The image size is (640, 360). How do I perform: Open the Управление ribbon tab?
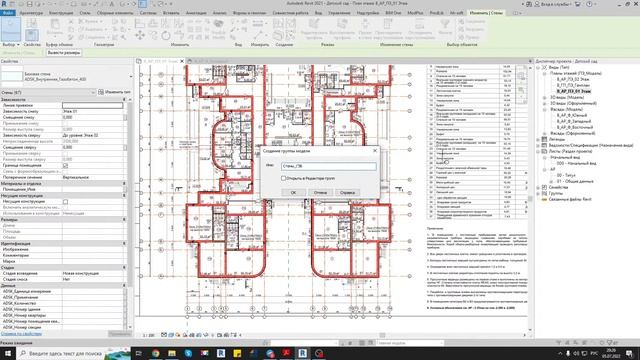pos(339,13)
